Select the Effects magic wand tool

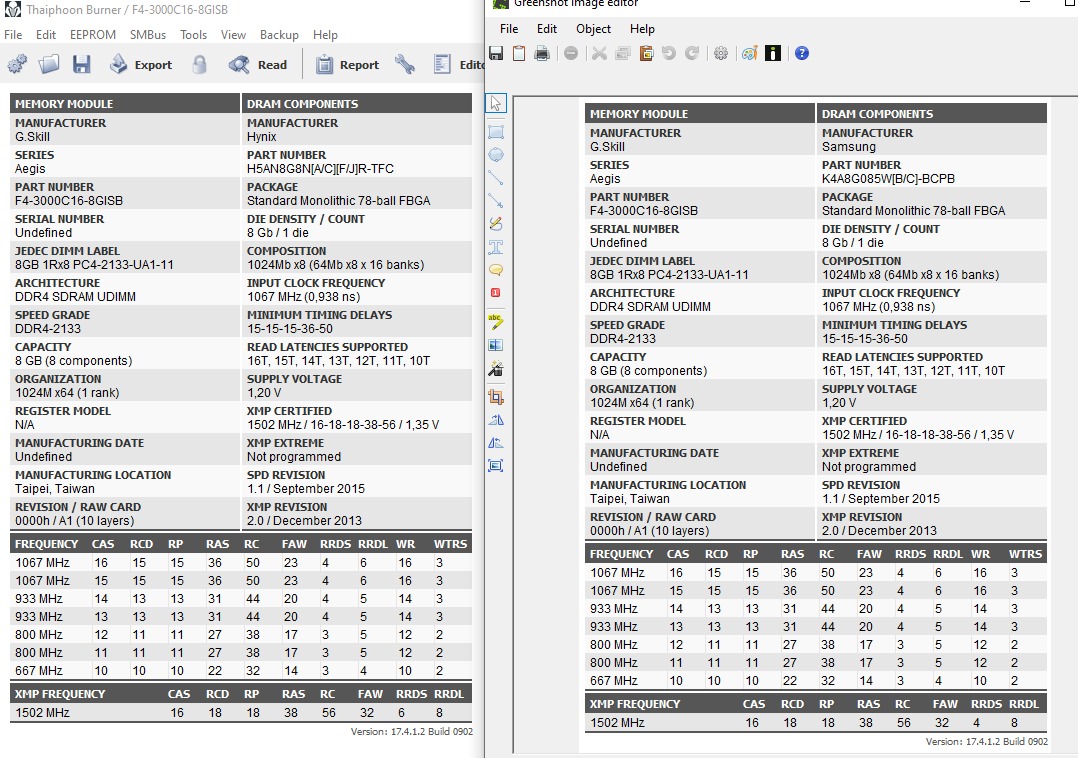click(496, 368)
